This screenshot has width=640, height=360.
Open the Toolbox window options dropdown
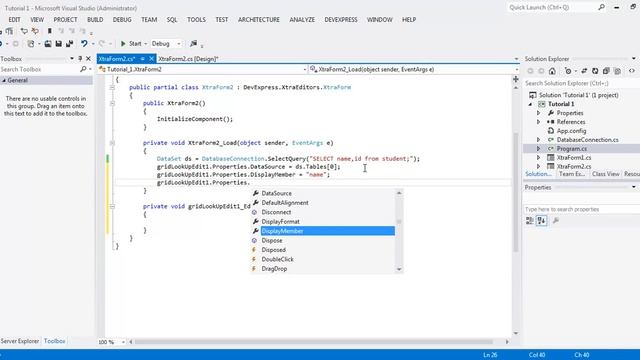point(72,59)
